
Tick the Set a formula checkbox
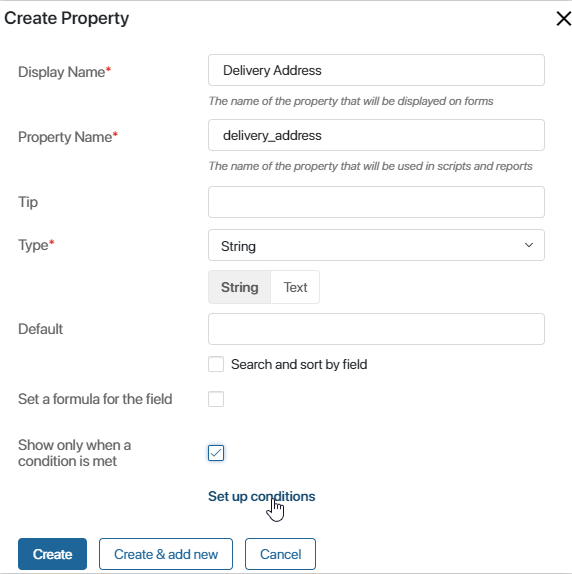tap(216, 399)
